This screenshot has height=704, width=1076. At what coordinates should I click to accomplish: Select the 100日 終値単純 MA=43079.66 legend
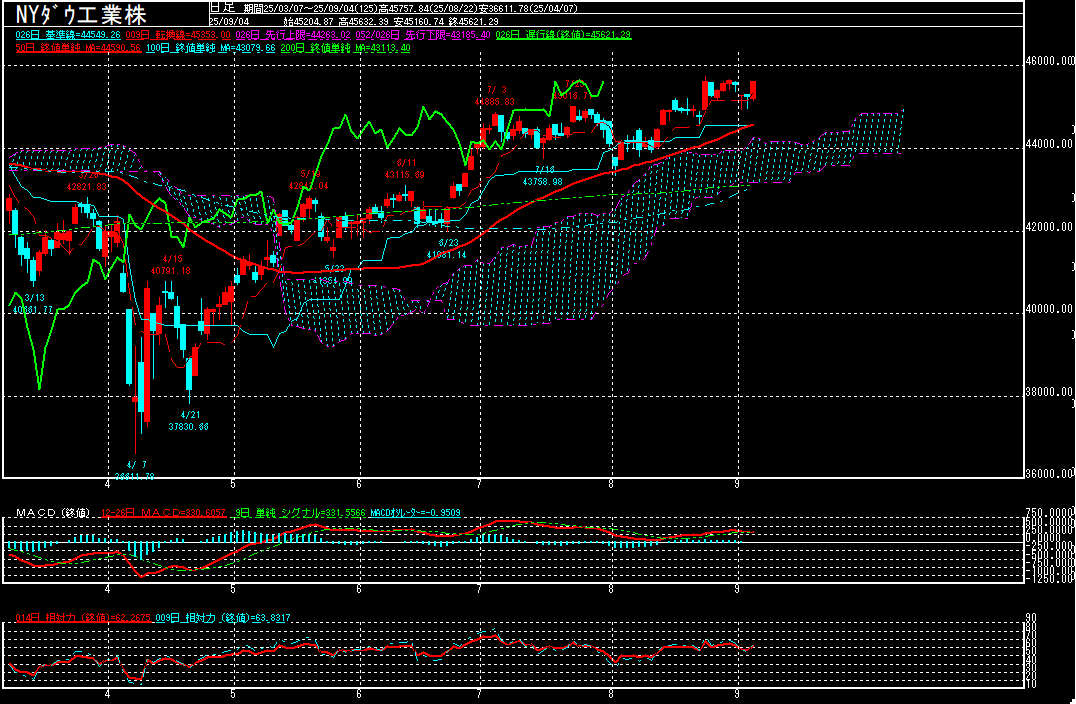pyautogui.click(x=211, y=48)
